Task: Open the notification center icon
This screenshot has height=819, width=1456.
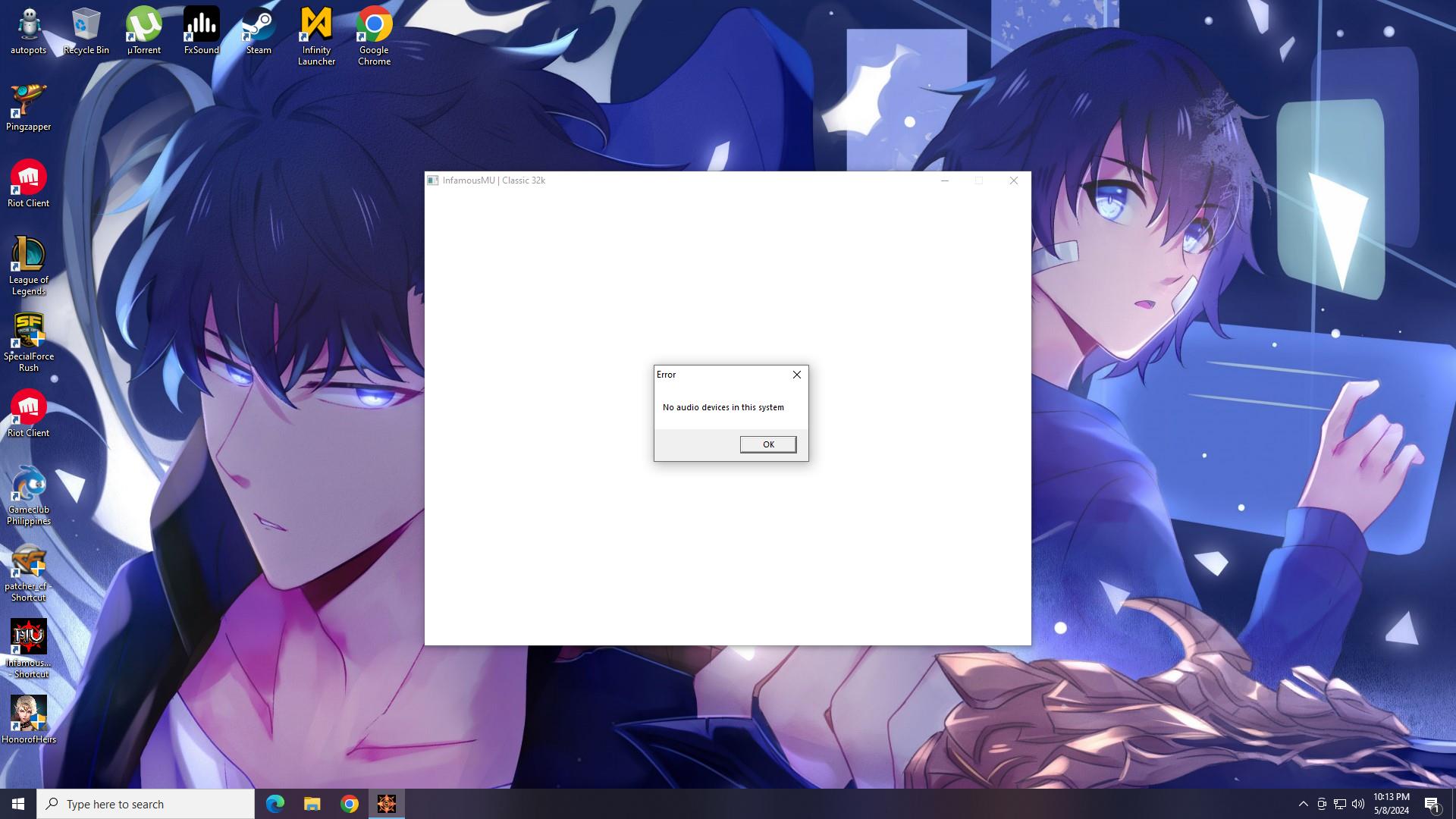Action: point(1432,804)
